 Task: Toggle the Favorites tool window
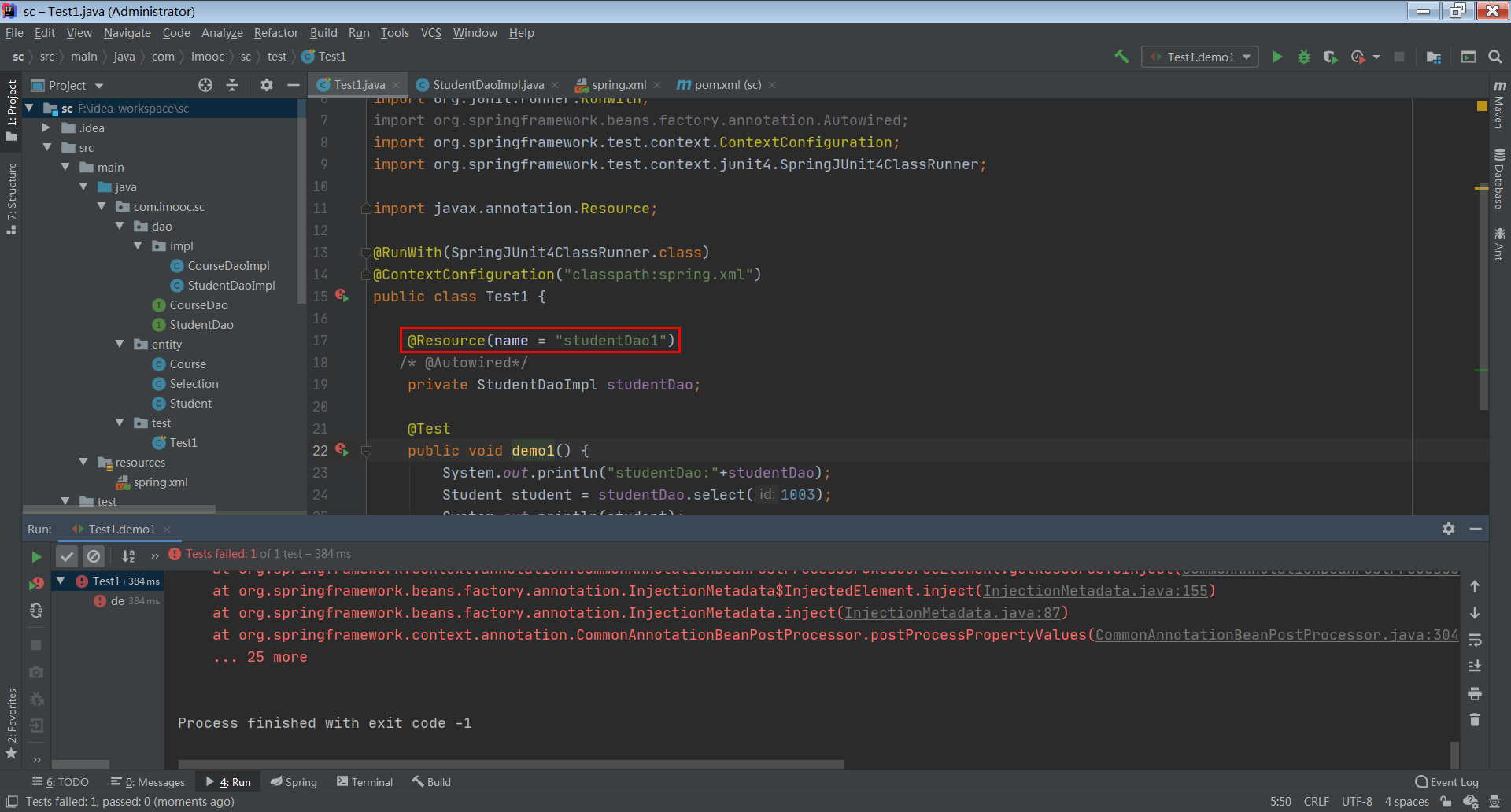click(x=11, y=723)
